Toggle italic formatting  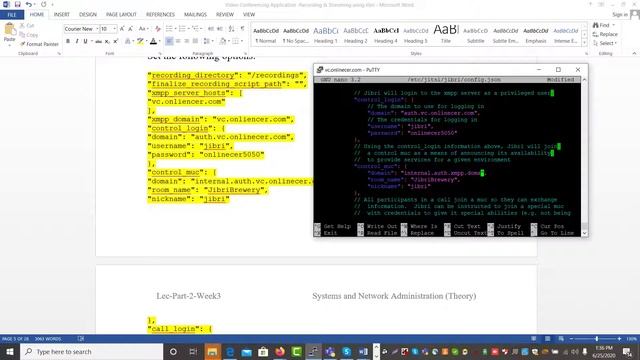[x=77, y=41]
